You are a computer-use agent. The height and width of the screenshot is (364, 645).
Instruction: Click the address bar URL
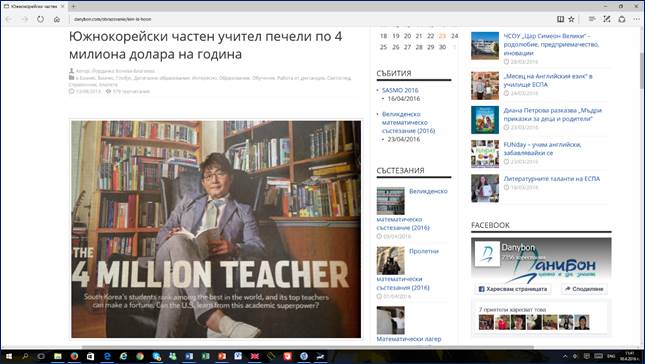112,19
